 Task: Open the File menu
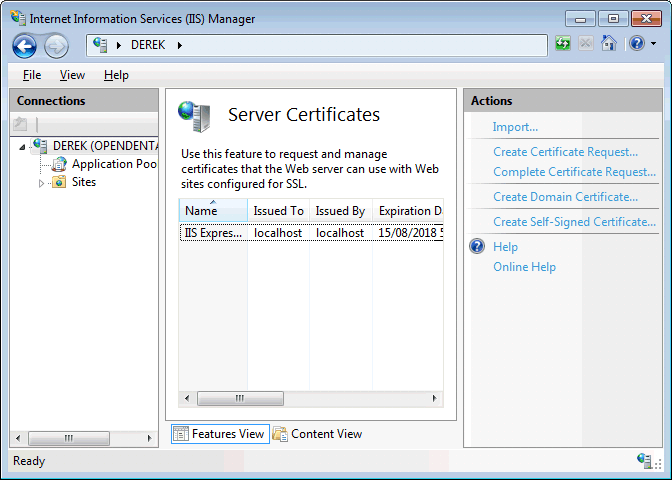(x=32, y=75)
